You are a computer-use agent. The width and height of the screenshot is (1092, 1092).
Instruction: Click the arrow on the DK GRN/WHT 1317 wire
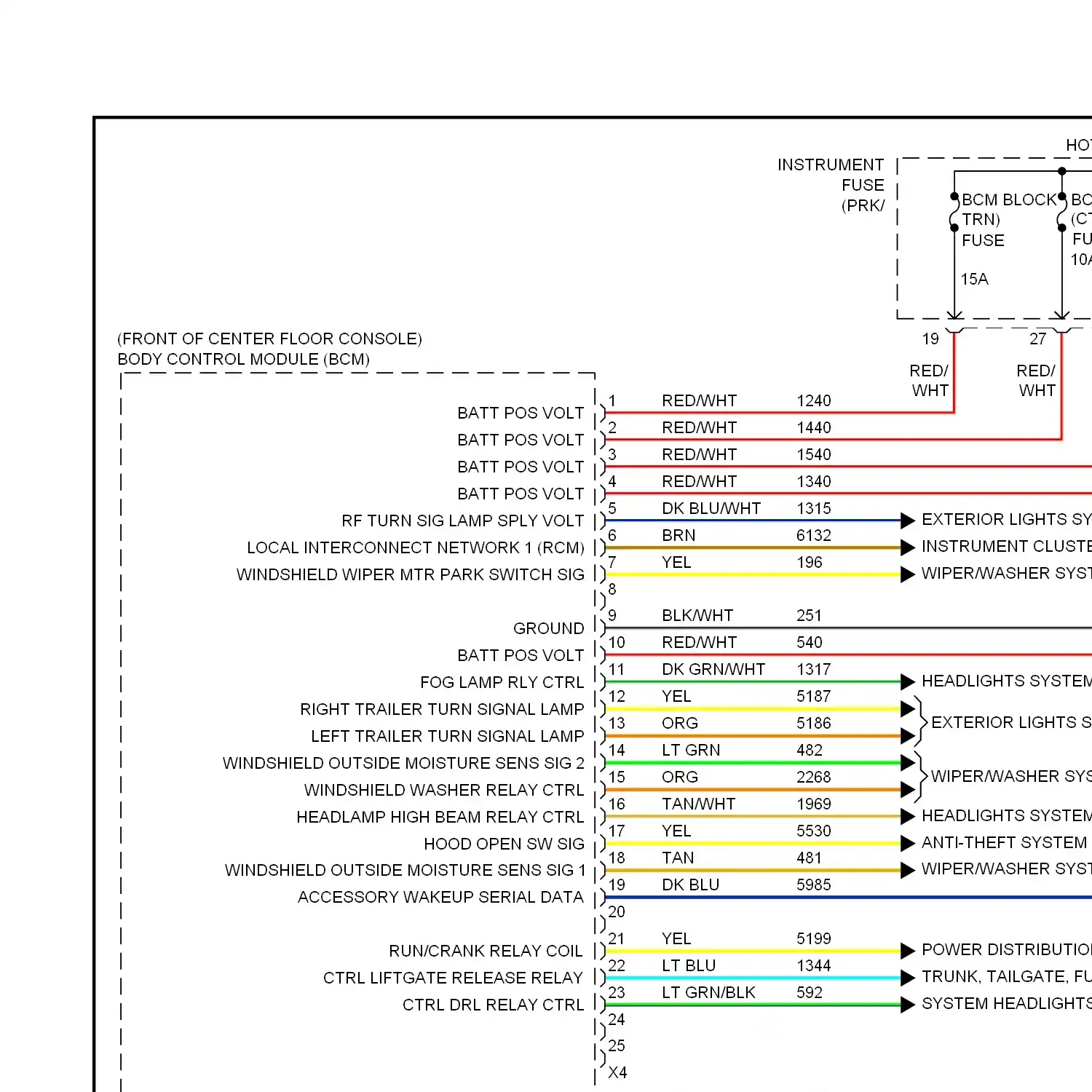coord(907,682)
